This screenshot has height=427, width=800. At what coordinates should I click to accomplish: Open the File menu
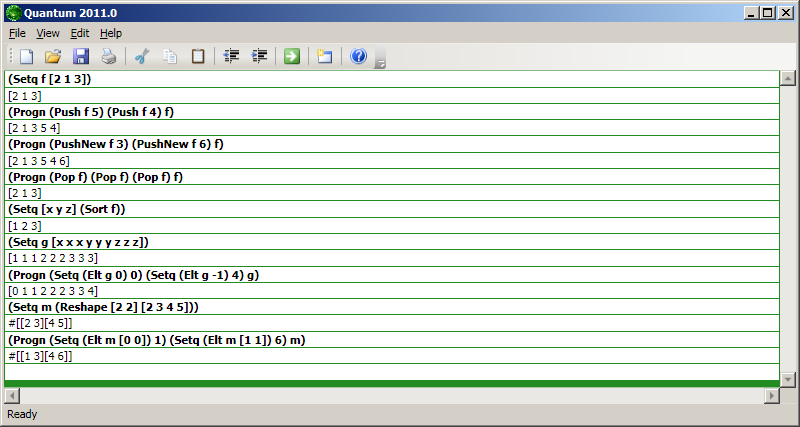pyautogui.click(x=17, y=33)
